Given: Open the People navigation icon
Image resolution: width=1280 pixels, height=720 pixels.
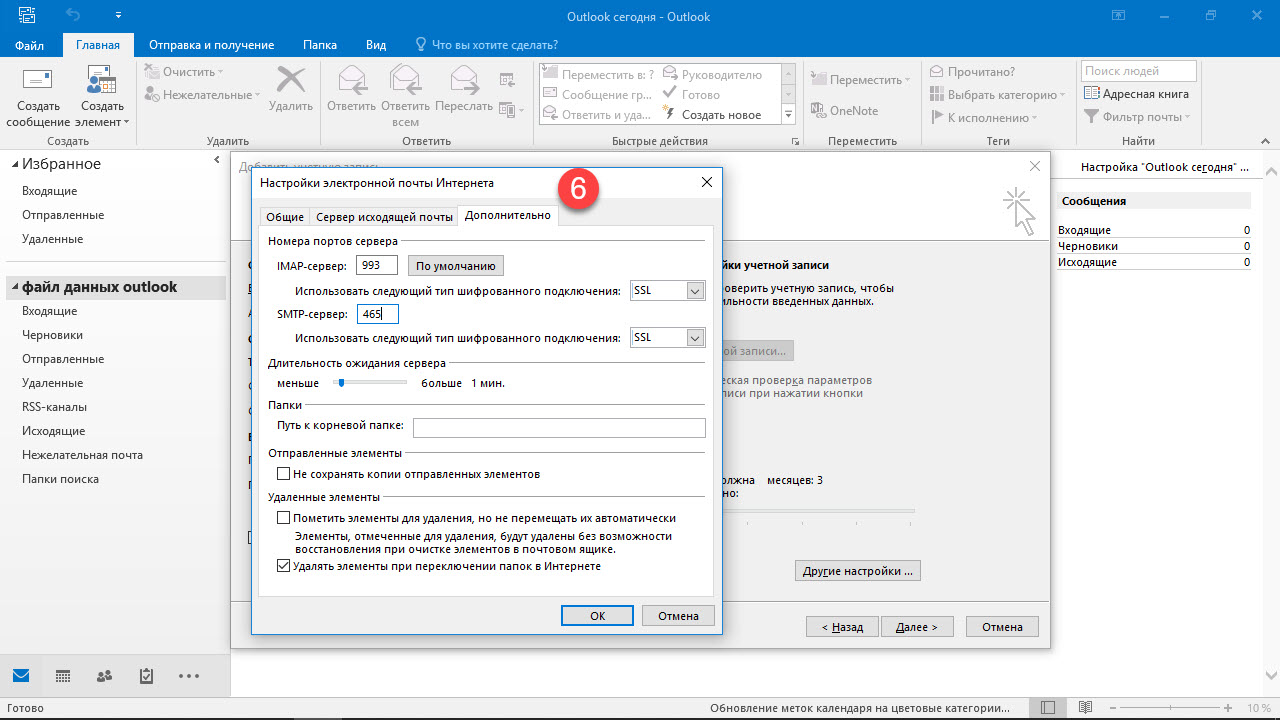Looking at the screenshot, I should click(x=104, y=676).
